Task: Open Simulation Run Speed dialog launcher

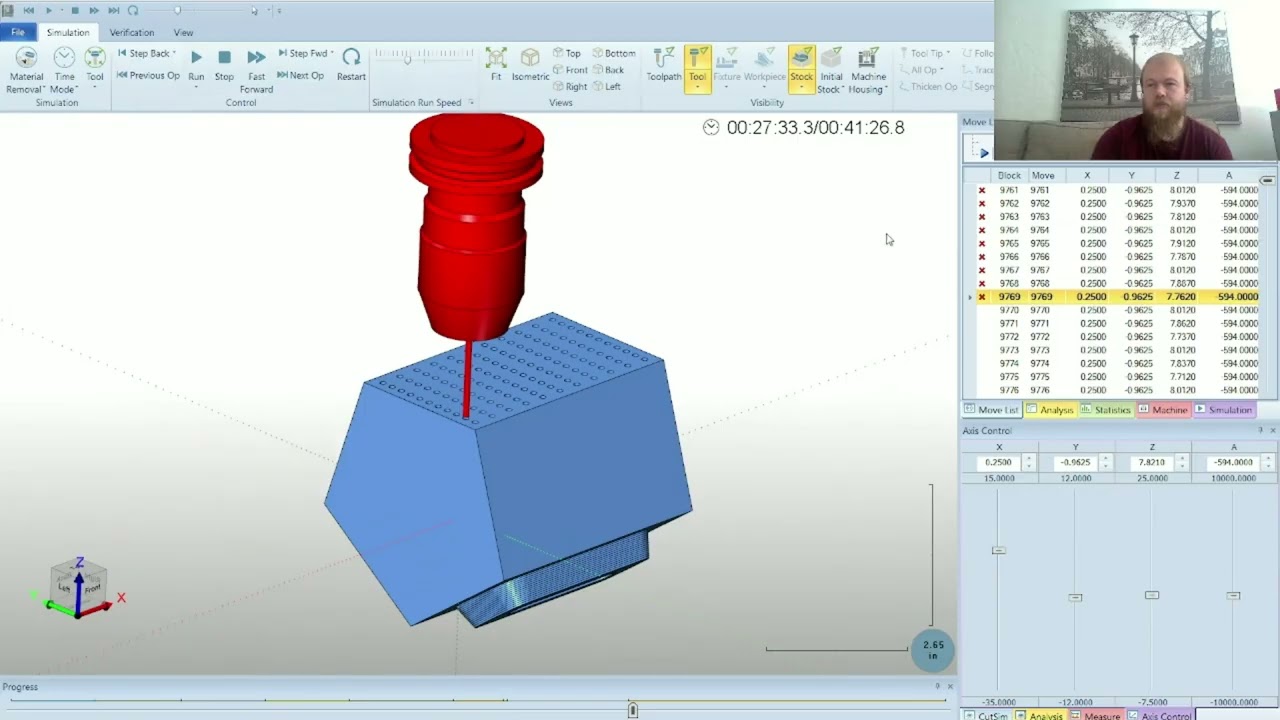Action: 471,103
